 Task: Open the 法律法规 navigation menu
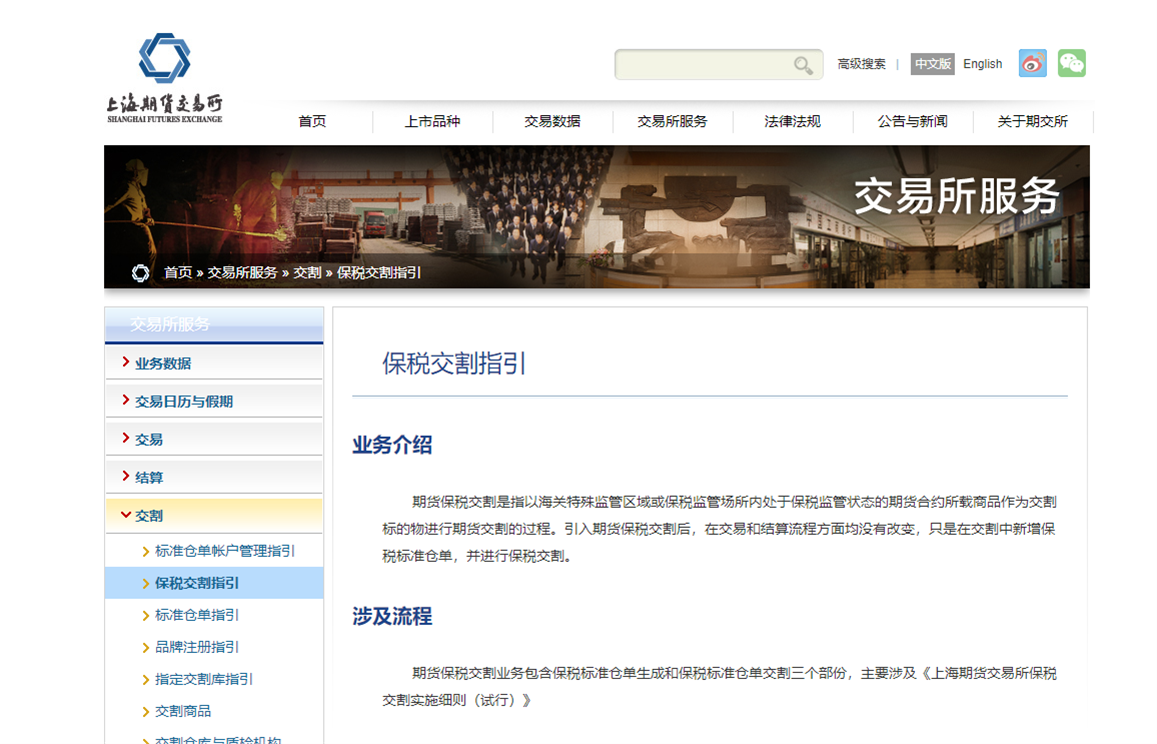(792, 121)
